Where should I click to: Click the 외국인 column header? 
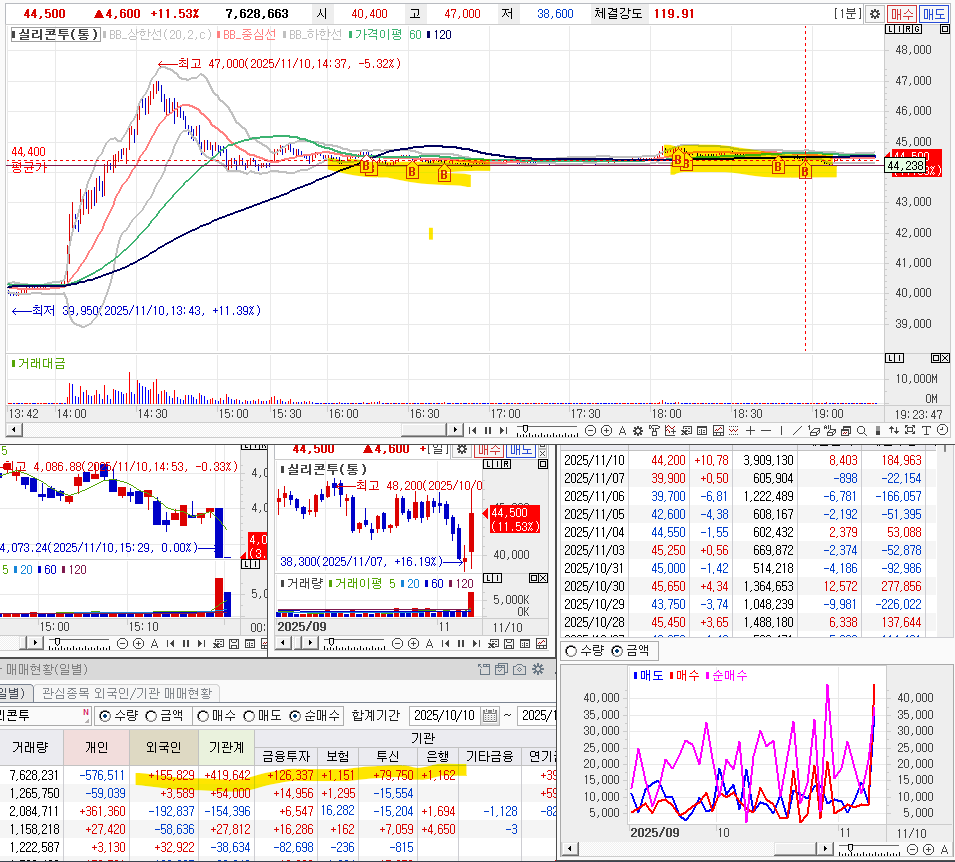pyautogui.click(x=164, y=747)
